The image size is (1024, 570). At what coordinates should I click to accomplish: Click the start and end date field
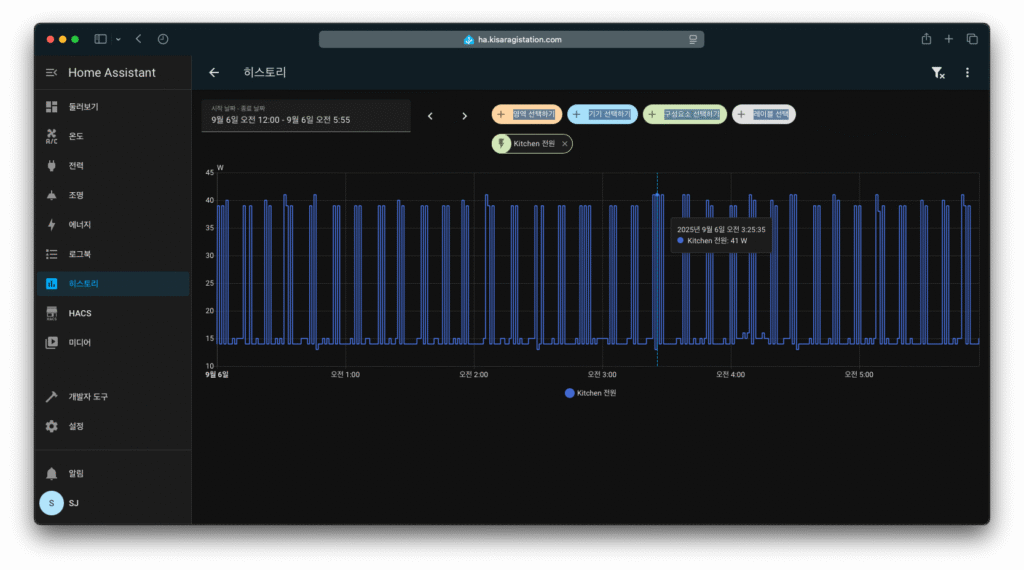click(306, 116)
